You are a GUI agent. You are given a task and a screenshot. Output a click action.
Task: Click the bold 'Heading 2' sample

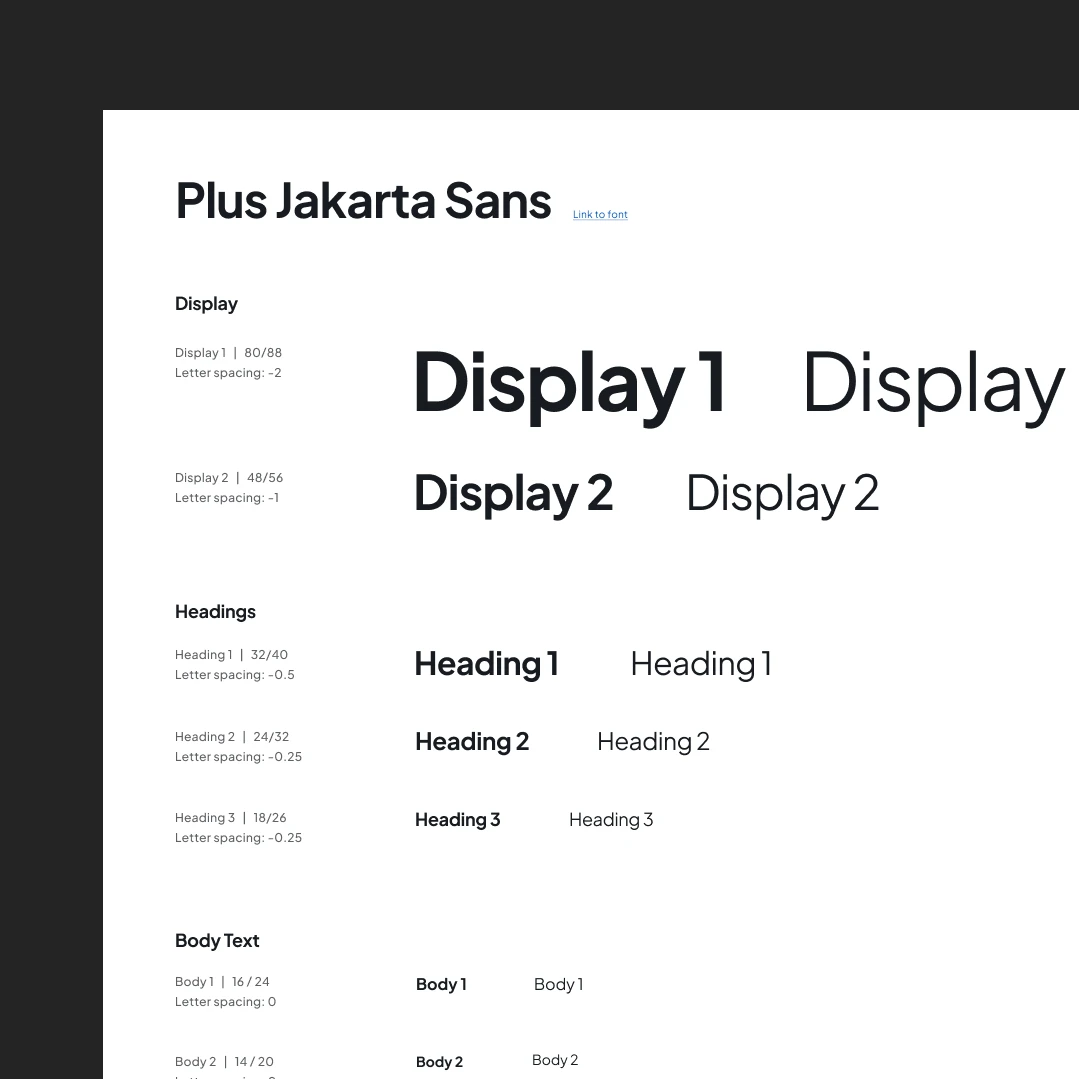[x=472, y=743]
